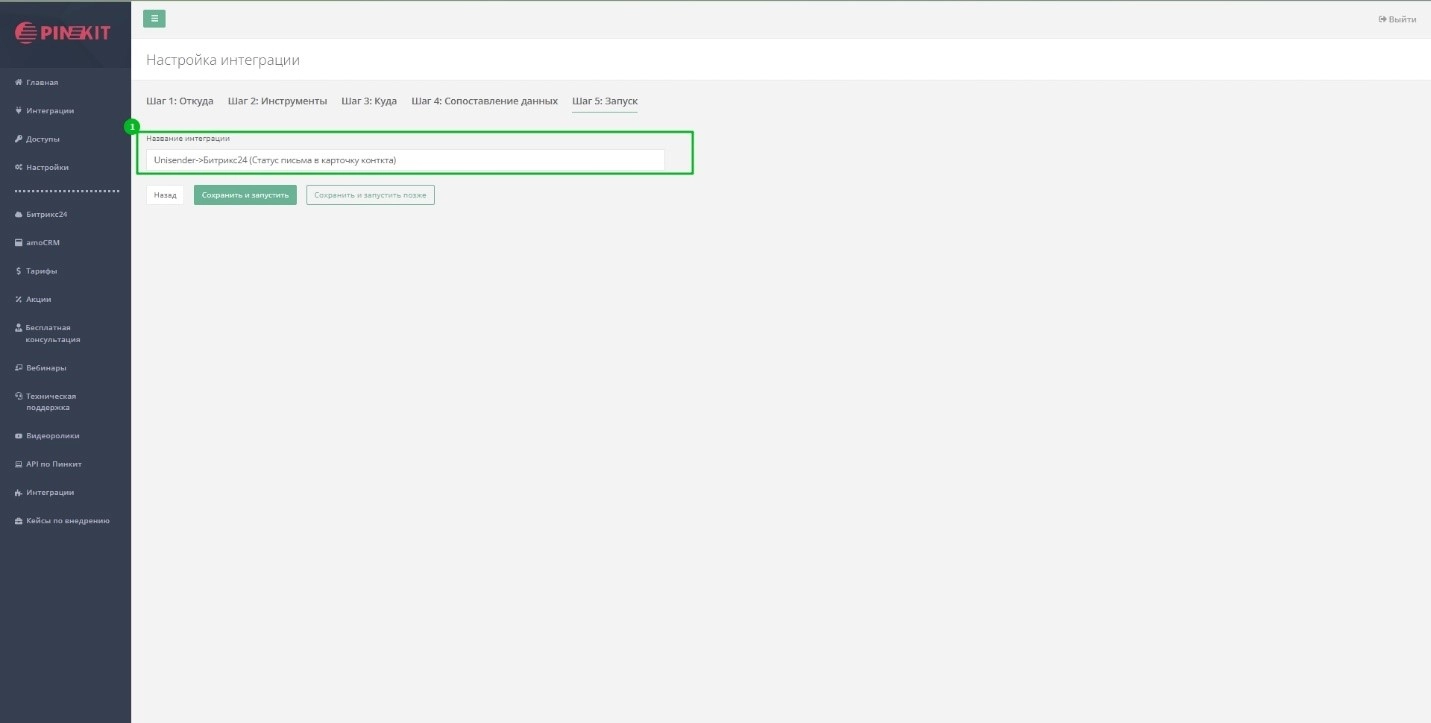The image size is (1431, 723).
Task: Open Техническая поддержка sidebar item
Action: (x=50, y=402)
